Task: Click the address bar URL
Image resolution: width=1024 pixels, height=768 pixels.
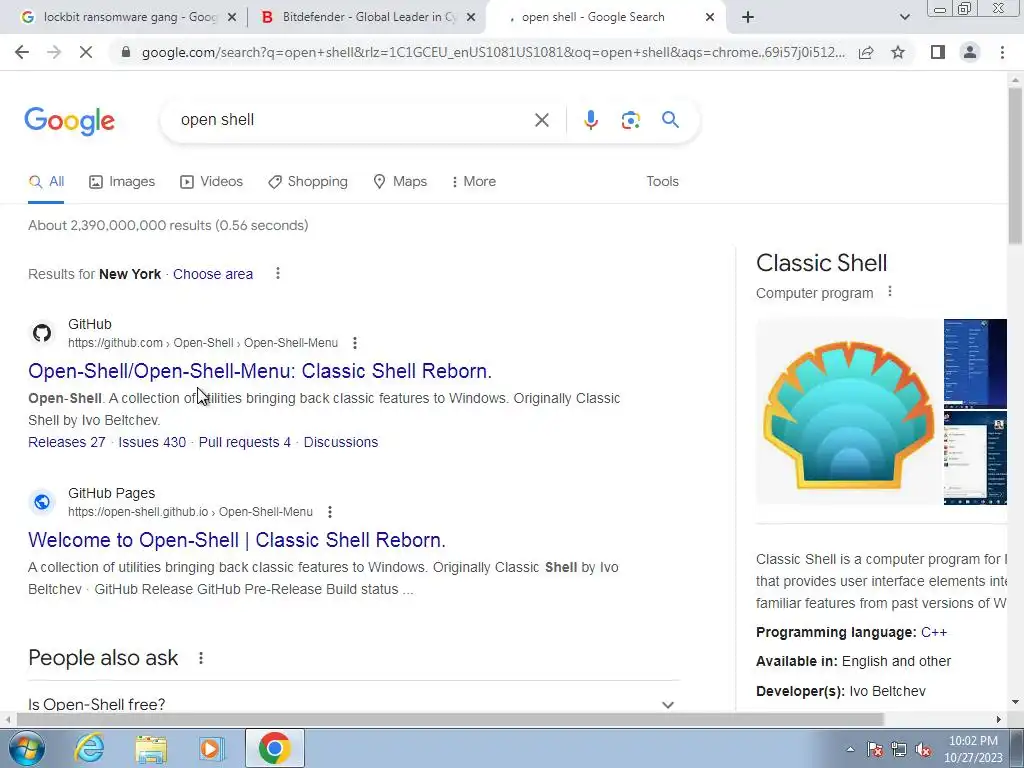Action: tap(493, 52)
